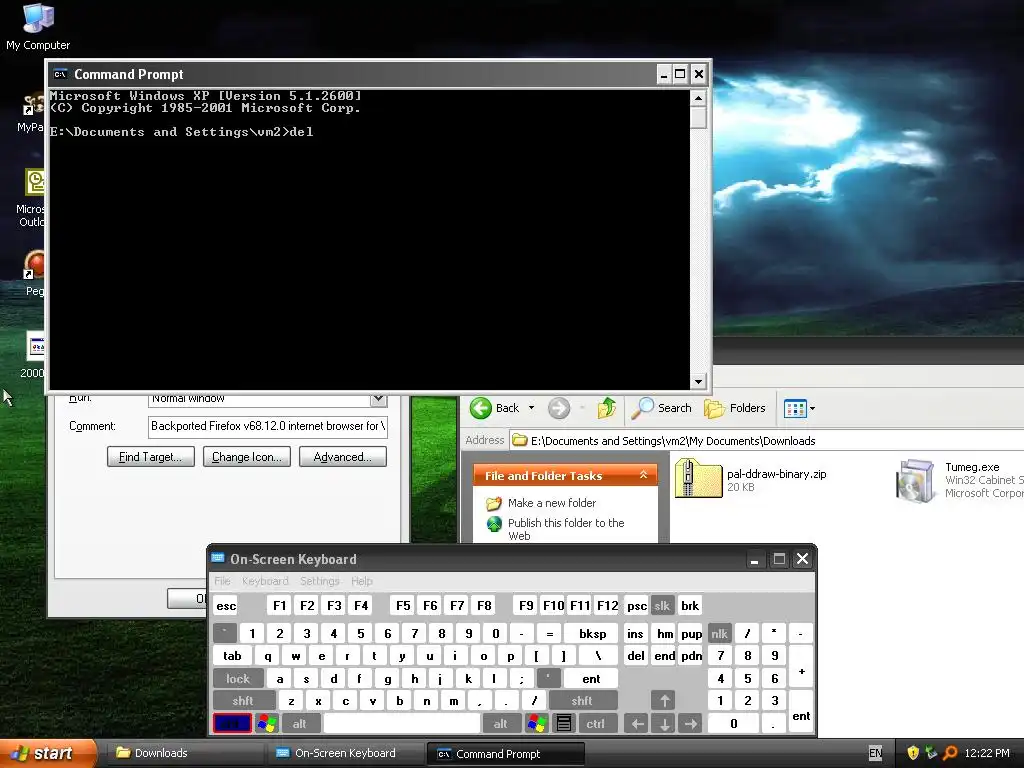Click security shield tray icon
Screen dimensions: 1024x768
(913, 753)
